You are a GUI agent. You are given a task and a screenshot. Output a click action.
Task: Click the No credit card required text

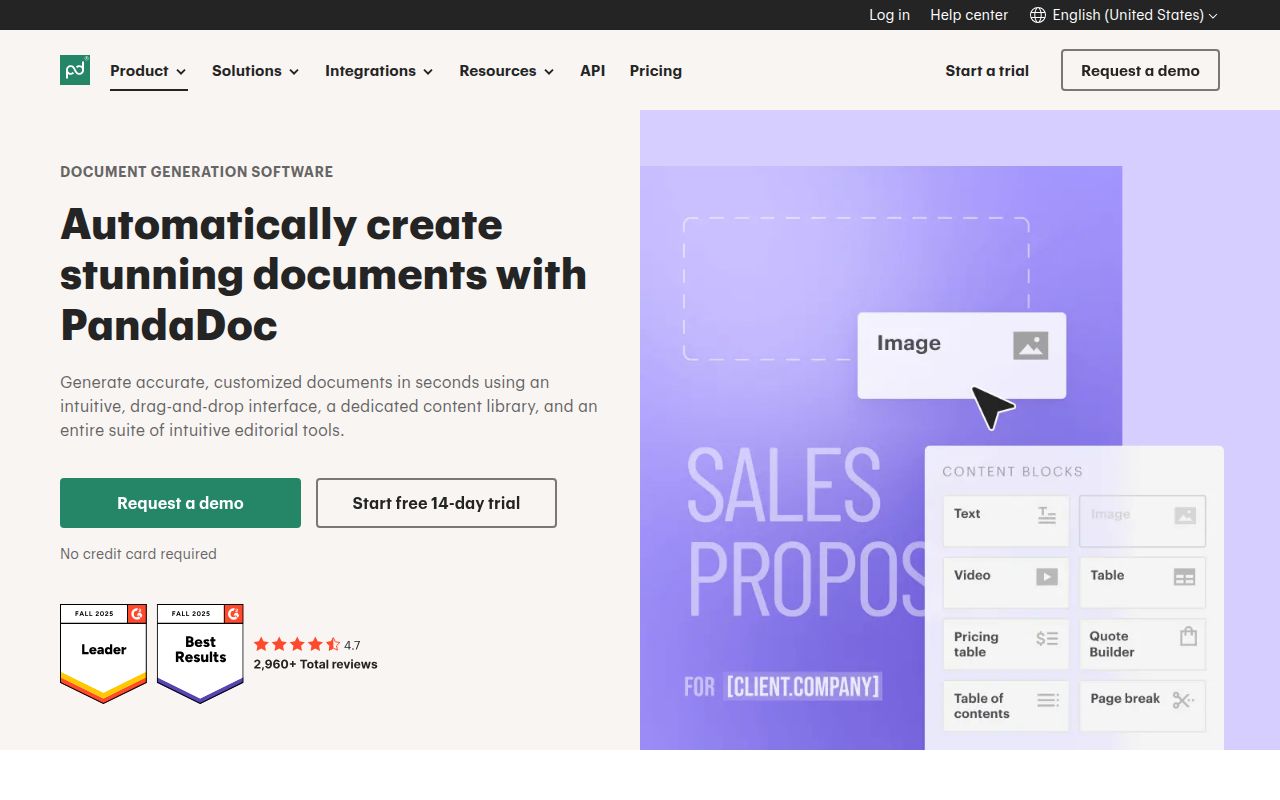[x=138, y=554]
